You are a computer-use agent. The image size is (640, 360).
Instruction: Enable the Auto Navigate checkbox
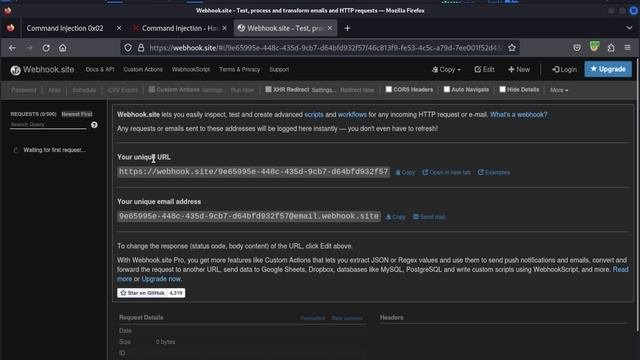point(447,89)
